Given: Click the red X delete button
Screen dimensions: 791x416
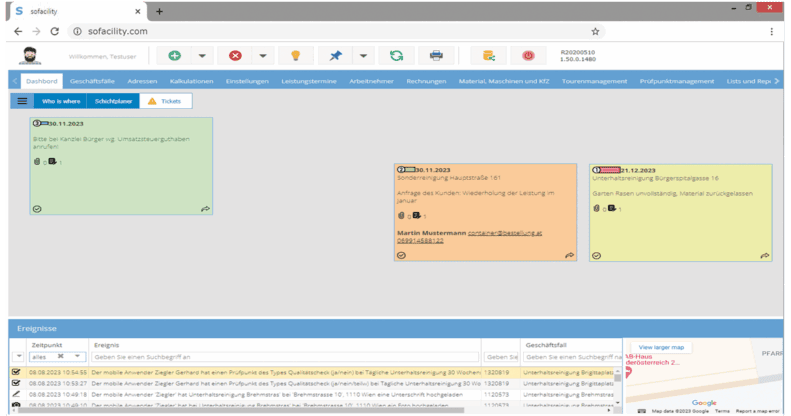Looking at the screenshot, I should pos(235,55).
